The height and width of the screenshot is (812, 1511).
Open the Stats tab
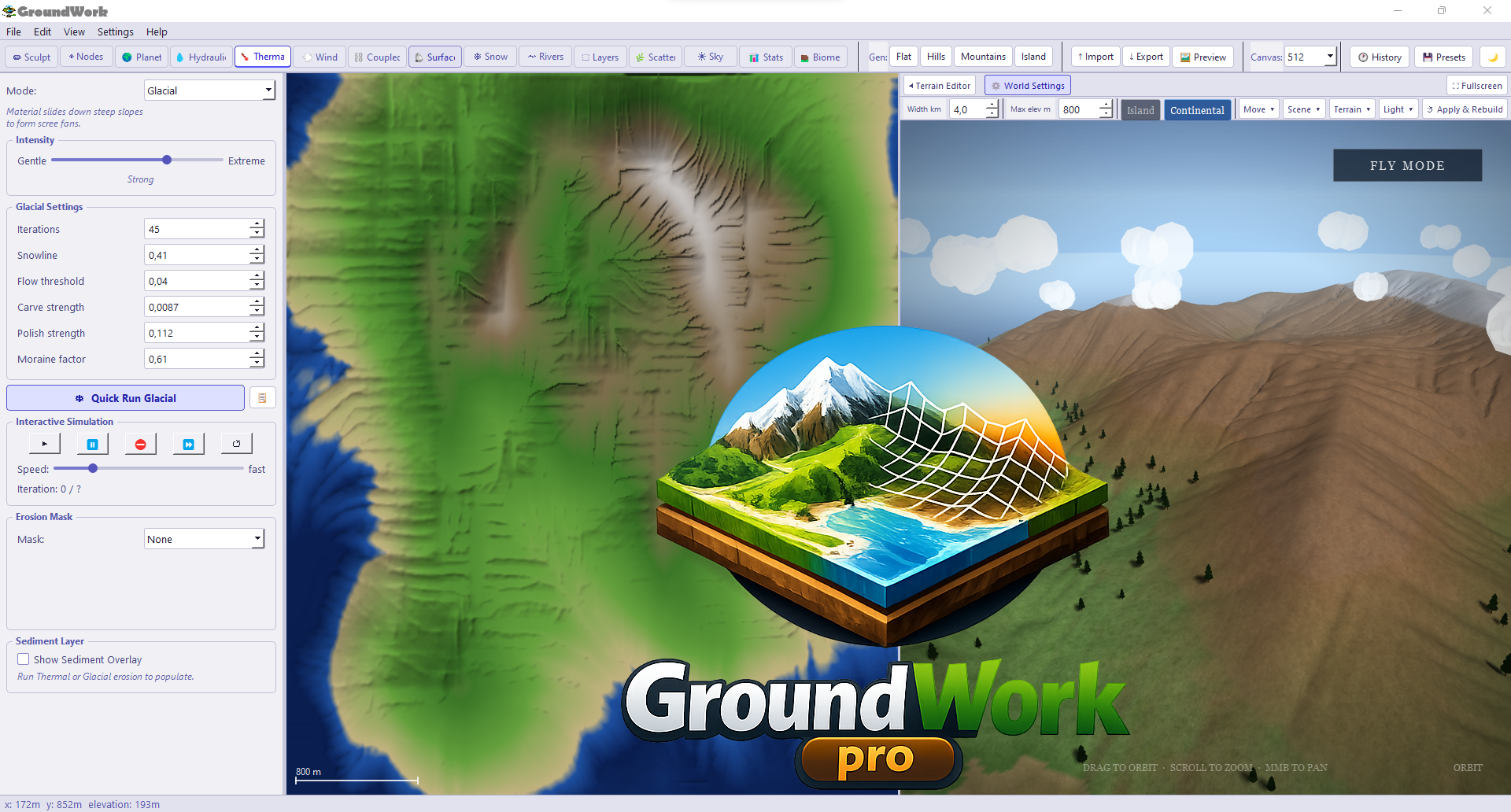(x=766, y=57)
